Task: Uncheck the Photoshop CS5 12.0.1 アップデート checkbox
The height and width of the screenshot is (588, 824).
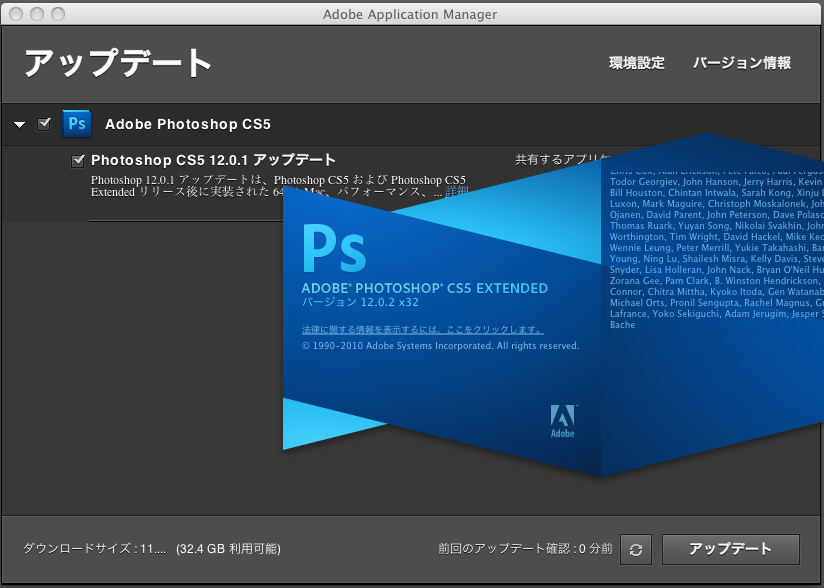Action: click(x=78, y=161)
